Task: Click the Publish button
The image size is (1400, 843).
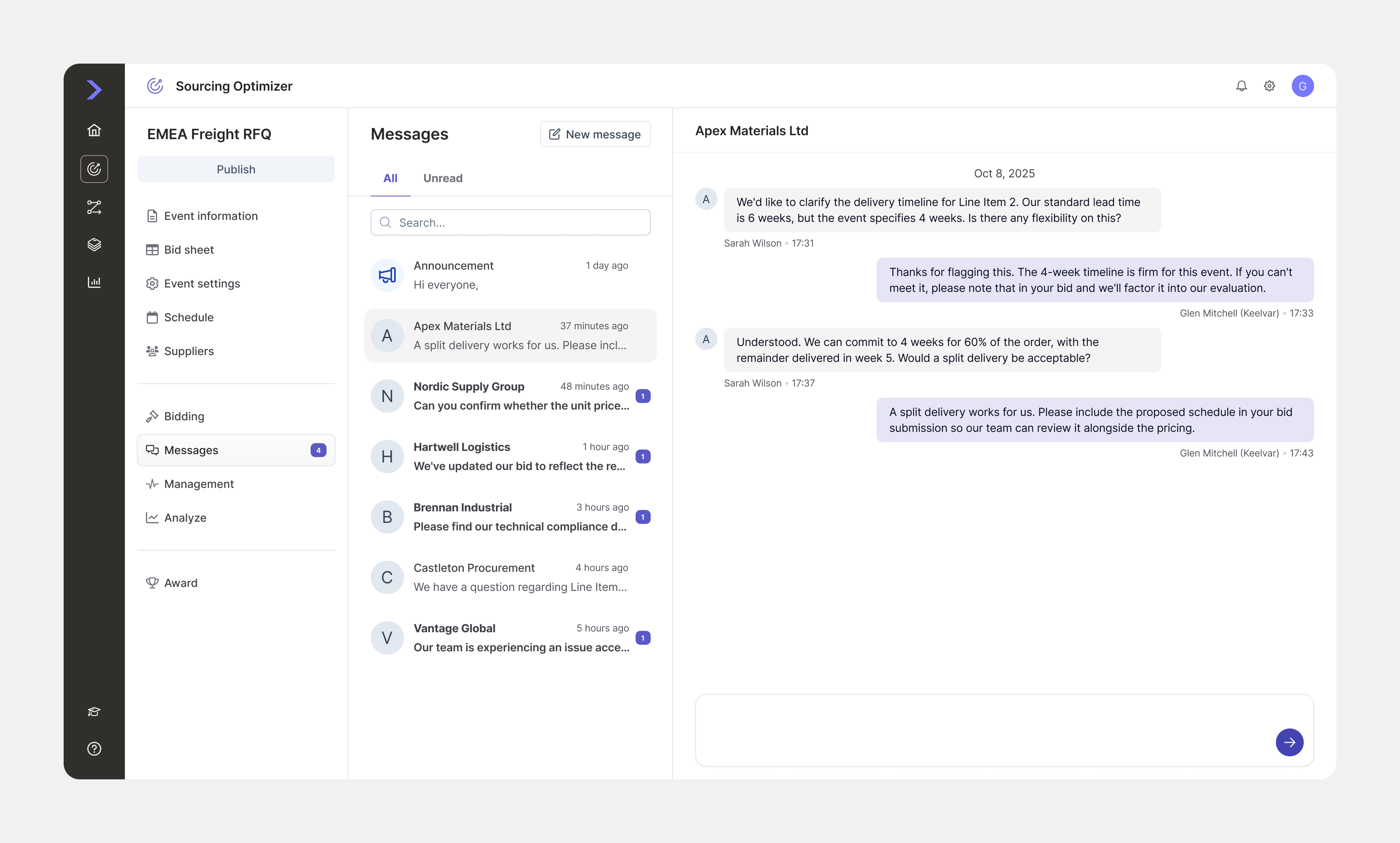Action: [236, 169]
